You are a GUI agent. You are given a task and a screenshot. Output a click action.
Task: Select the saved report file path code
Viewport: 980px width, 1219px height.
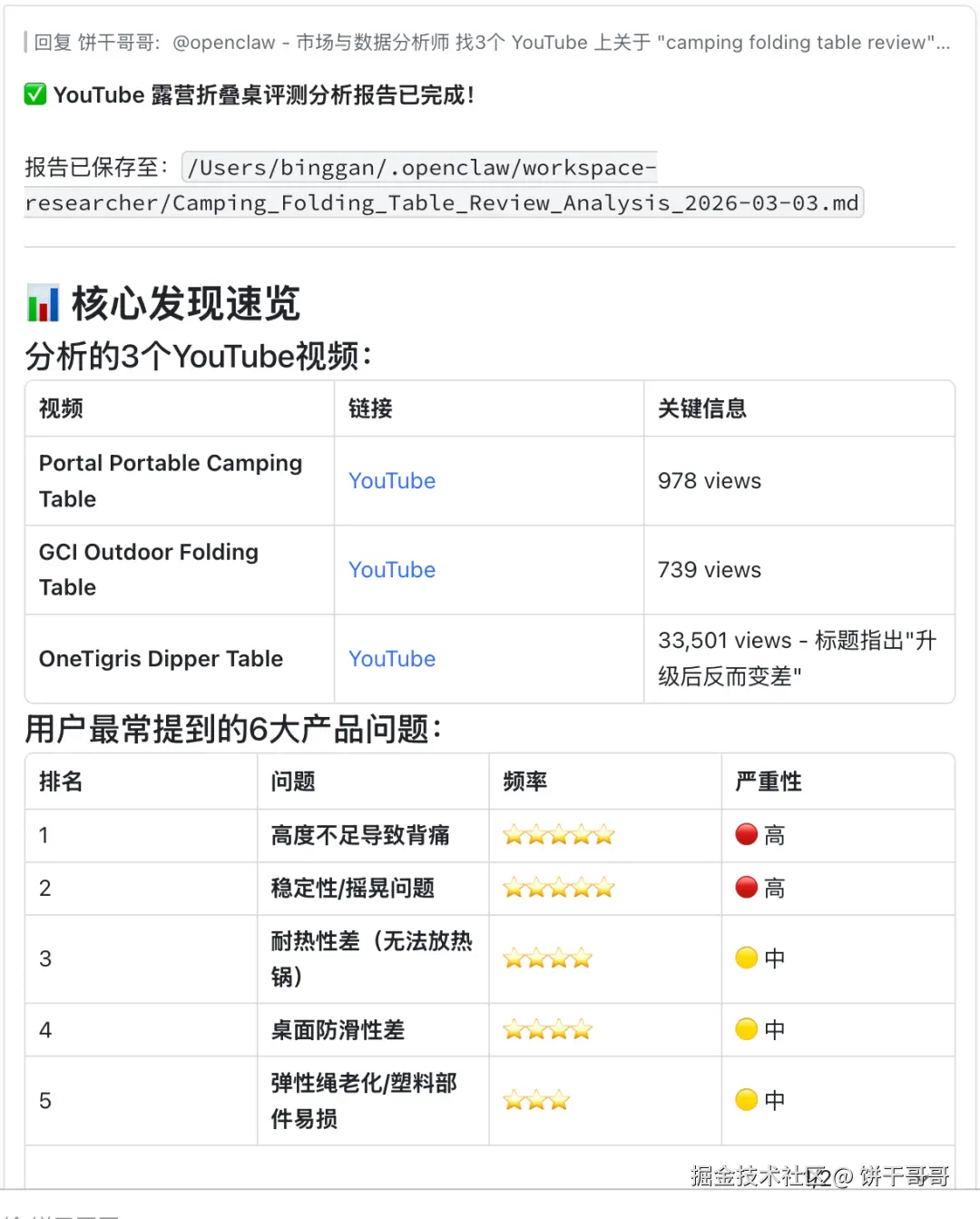tap(444, 185)
